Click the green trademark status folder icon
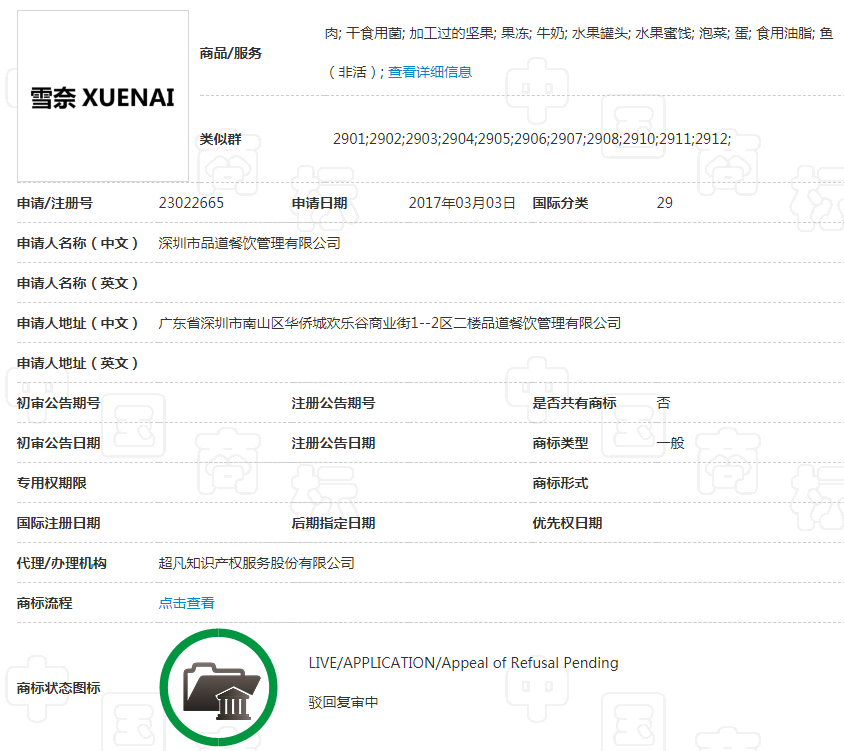The width and height of the screenshot is (844, 751). pyautogui.click(x=220, y=688)
